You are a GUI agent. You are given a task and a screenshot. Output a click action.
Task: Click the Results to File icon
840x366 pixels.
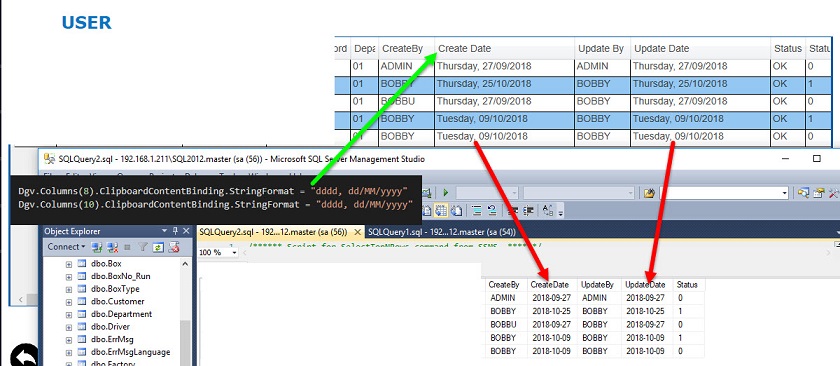click(456, 211)
